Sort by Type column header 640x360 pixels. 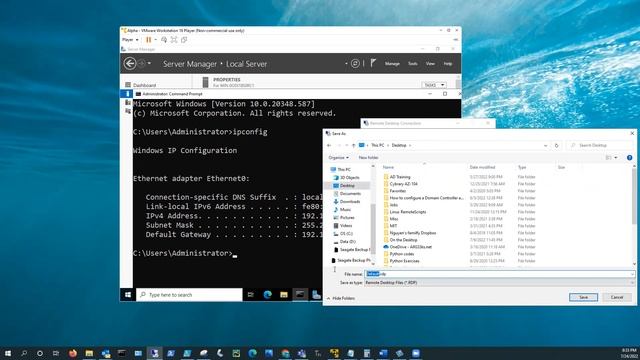522,167
